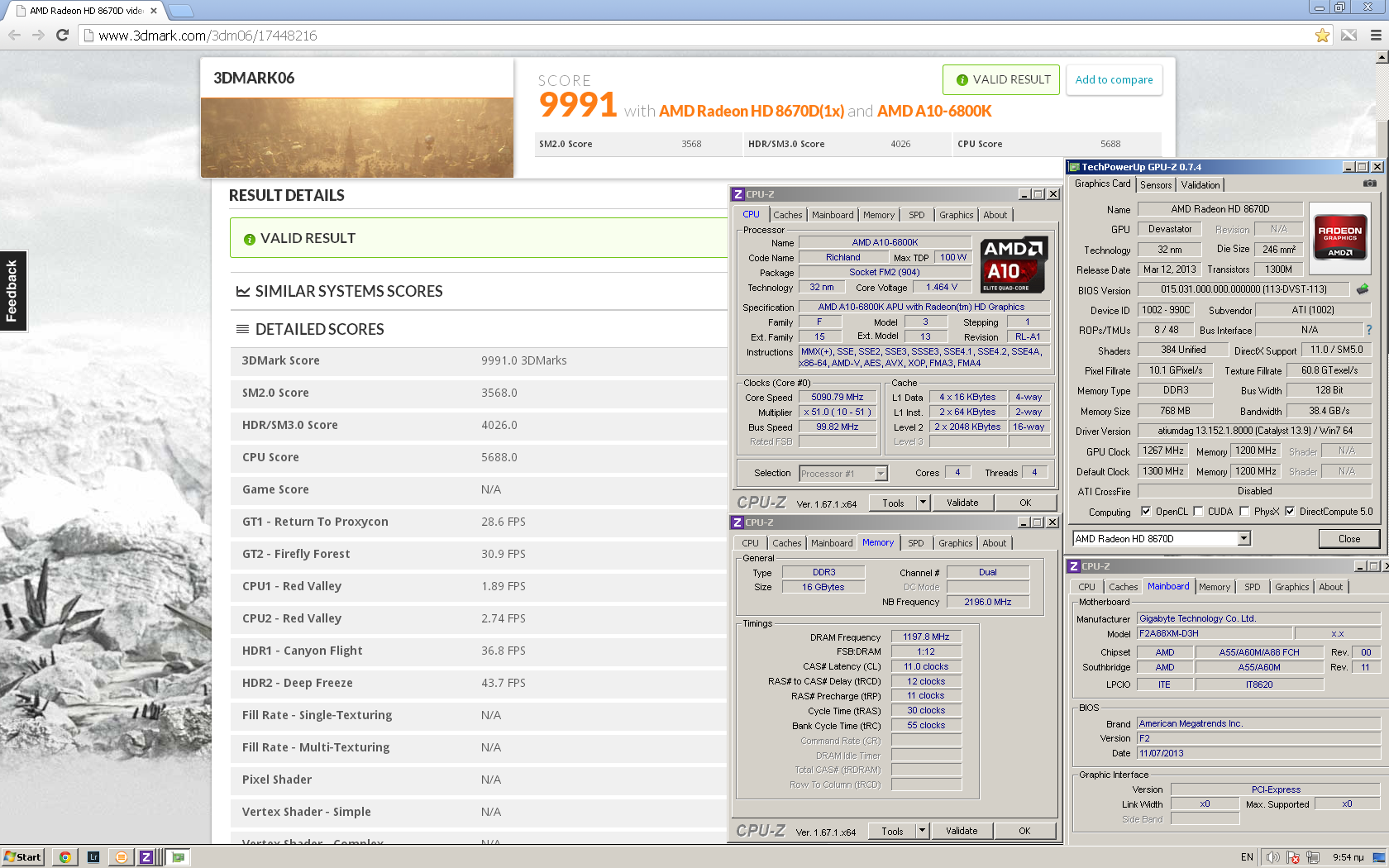Click the browser forward arrow
The width and height of the screenshot is (1389, 868).
[x=38, y=35]
